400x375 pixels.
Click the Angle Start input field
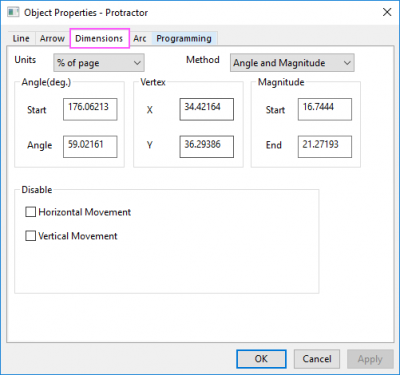click(90, 109)
